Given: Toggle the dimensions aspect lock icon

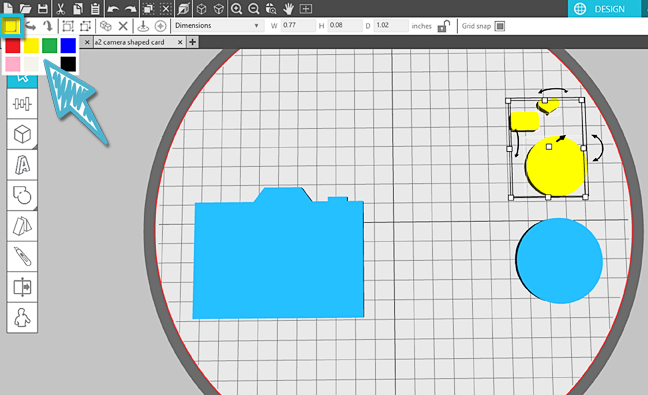Looking at the screenshot, I should pyautogui.click(x=443, y=26).
